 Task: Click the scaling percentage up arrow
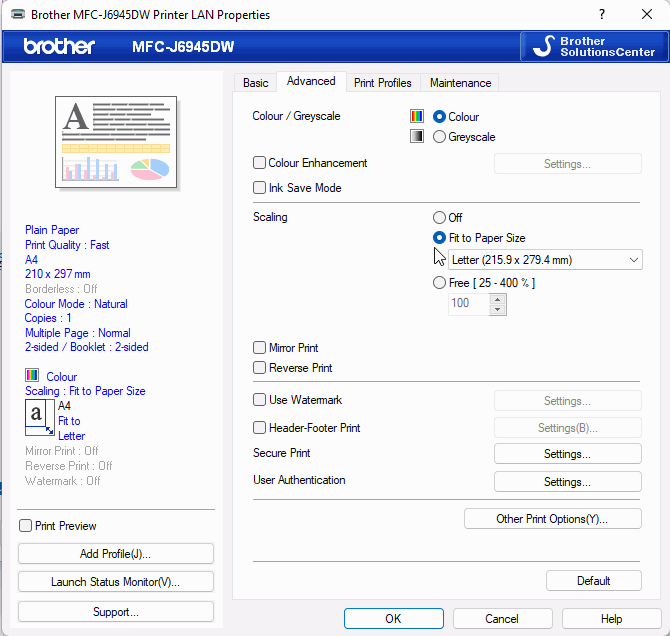click(x=497, y=299)
